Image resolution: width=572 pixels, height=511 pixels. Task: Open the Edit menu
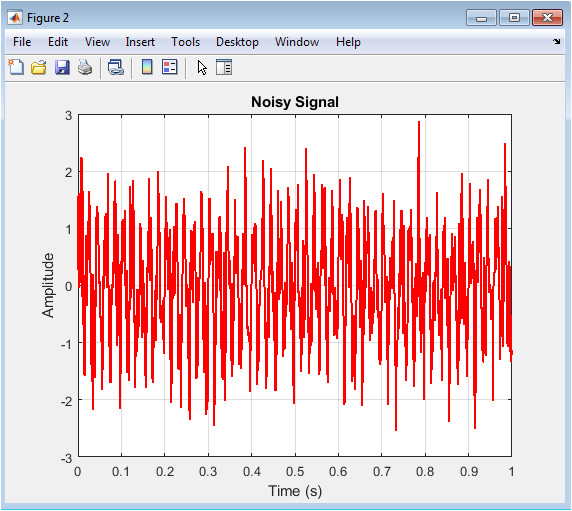tap(58, 42)
